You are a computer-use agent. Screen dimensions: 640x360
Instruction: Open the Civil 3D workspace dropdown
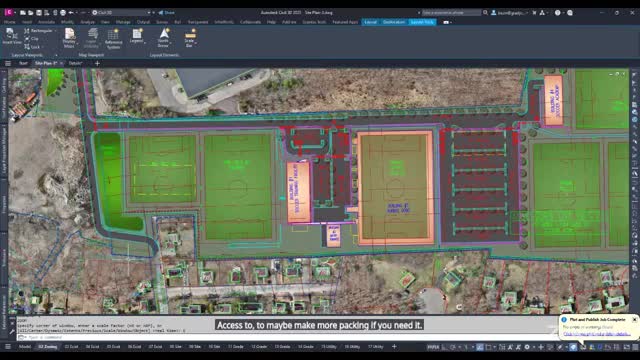(121, 13)
